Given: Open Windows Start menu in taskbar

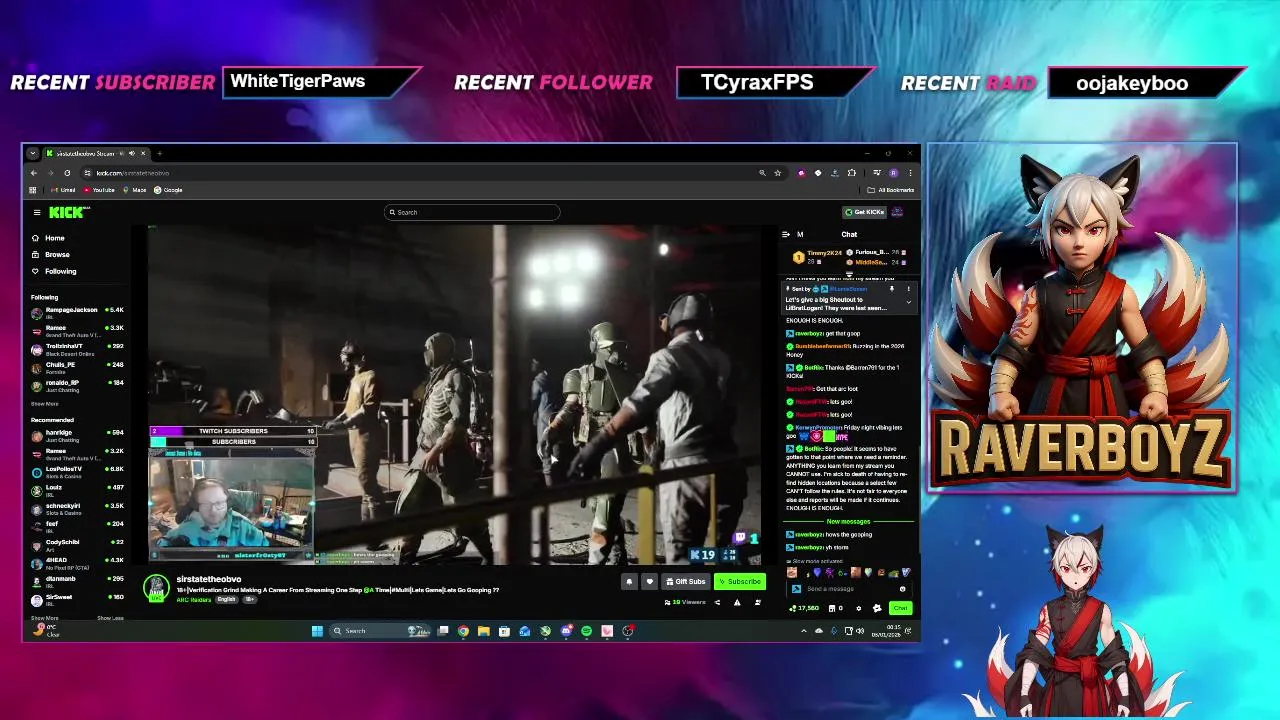Looking at the screenshot, I should (317, 631).
